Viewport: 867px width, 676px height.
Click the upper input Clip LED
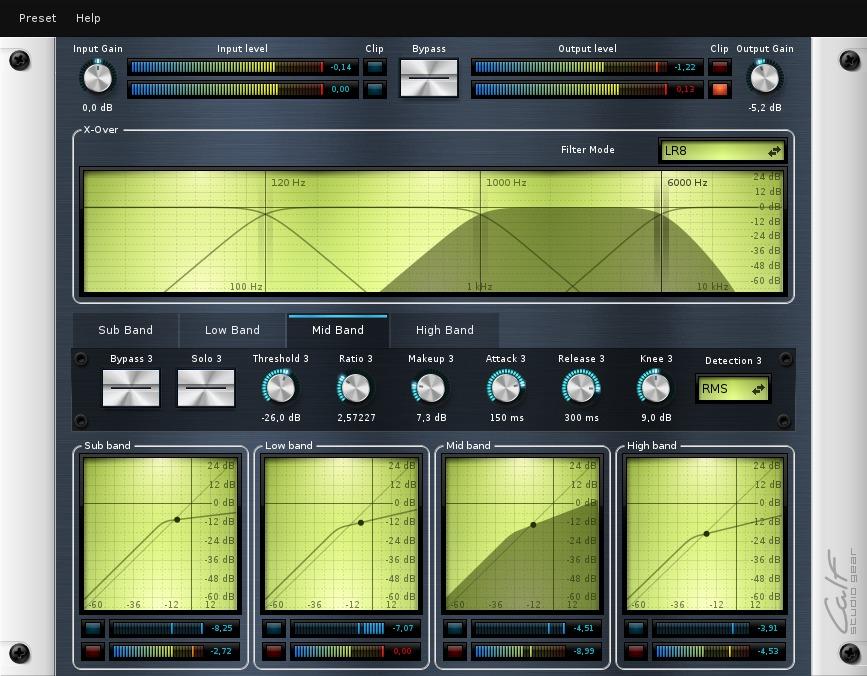[x=374, y=67]
